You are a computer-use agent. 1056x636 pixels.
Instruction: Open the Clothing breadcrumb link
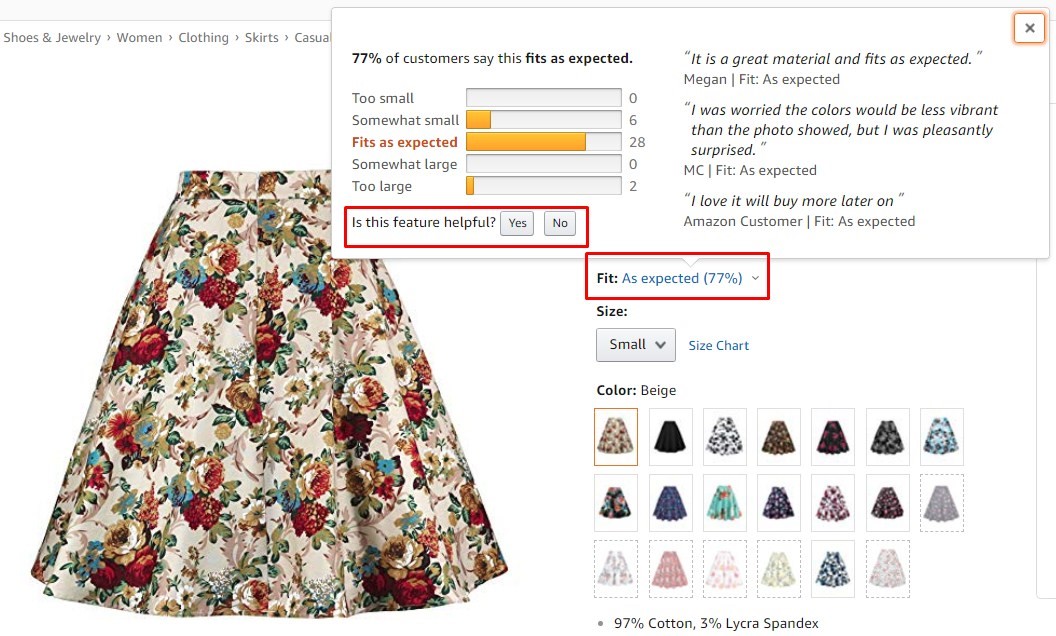[x=204, y=37]
